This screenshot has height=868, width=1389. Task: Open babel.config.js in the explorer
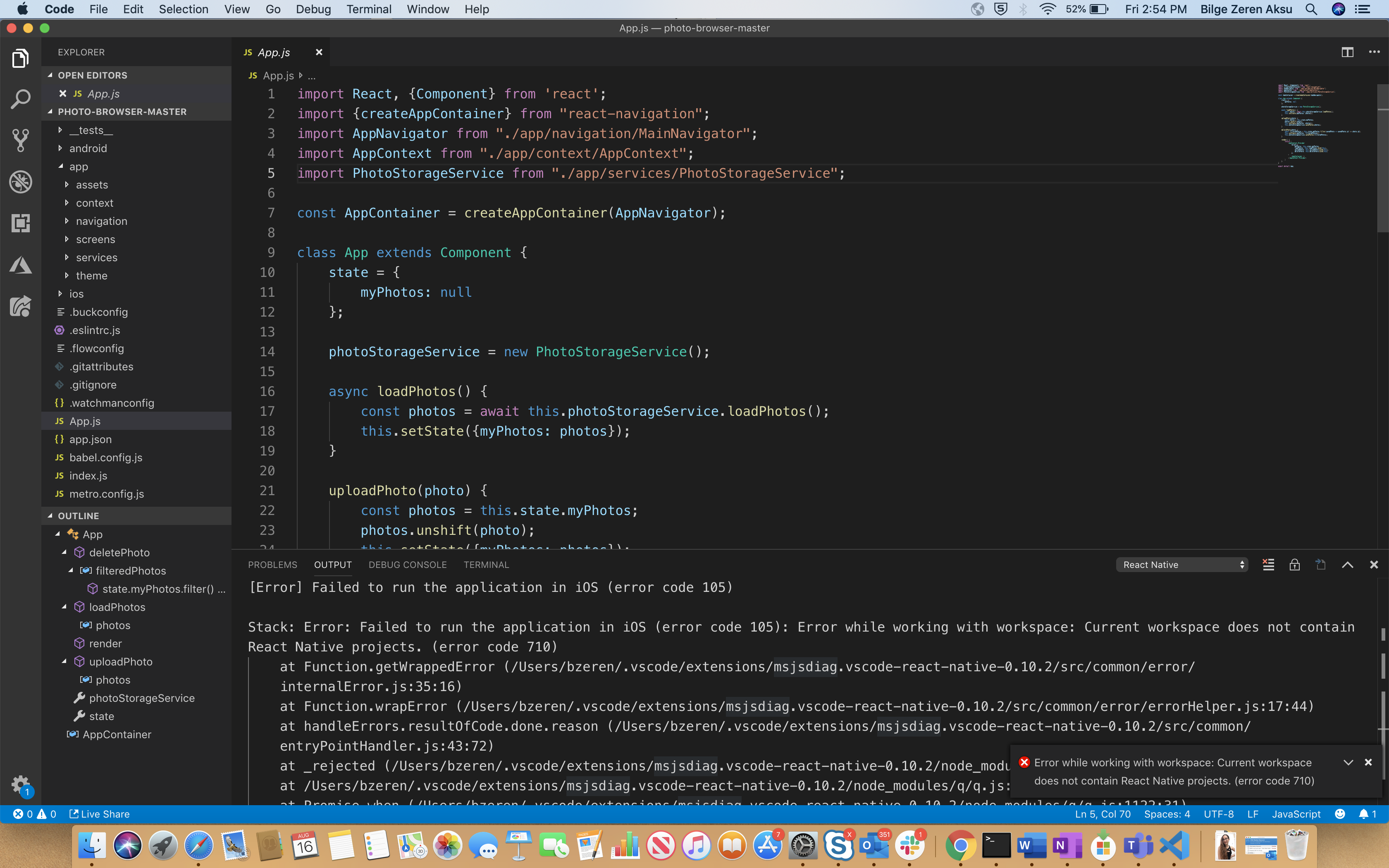105,458
